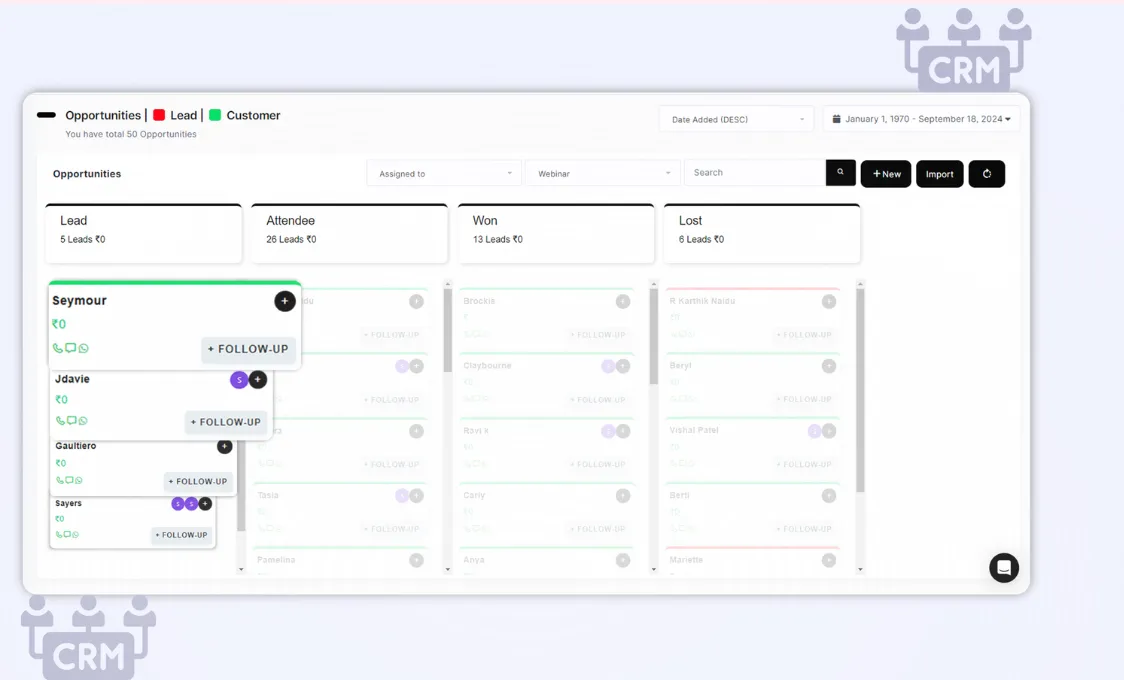Click the search magnifier button
1124x680 pixels.
(840, 173)
